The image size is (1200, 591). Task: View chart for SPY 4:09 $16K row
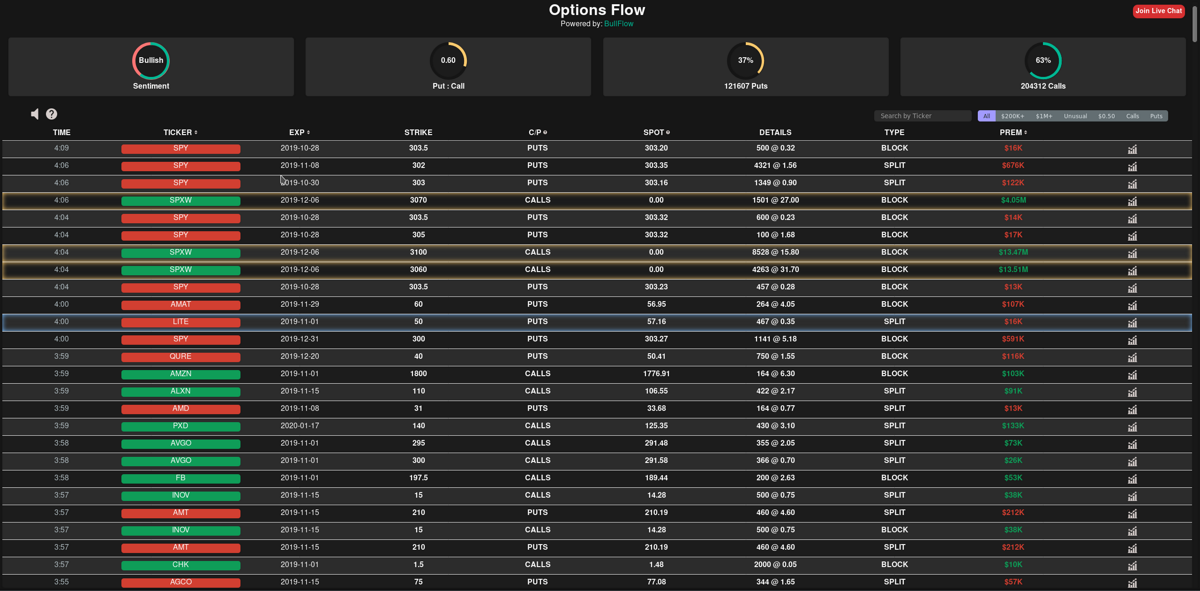click(x=1132, y=149)
